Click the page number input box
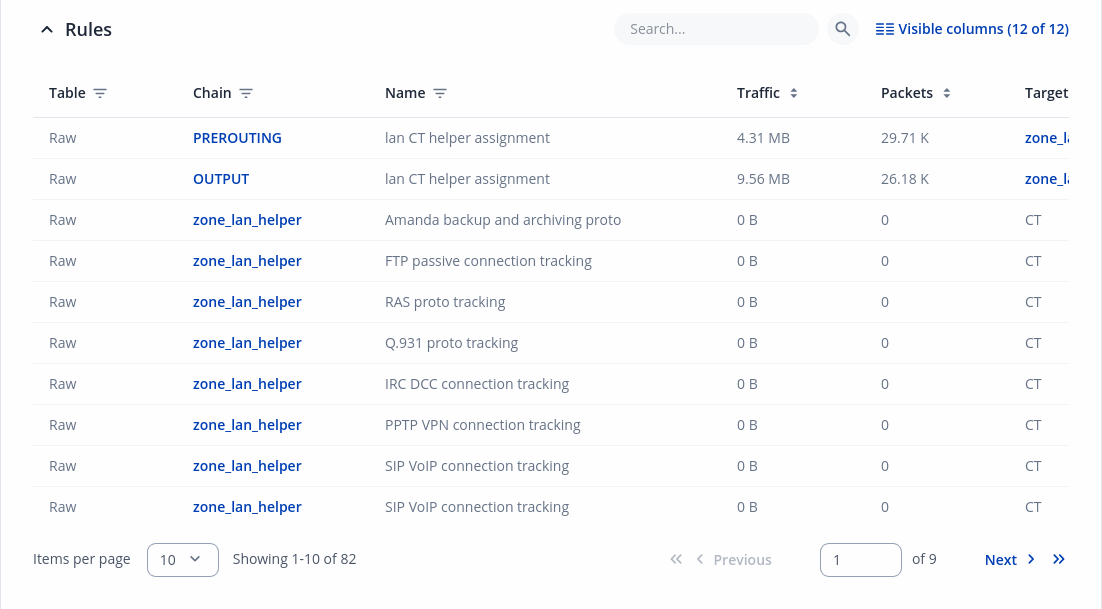Viewport: 1102px width, 609px height. coord(860,560)
